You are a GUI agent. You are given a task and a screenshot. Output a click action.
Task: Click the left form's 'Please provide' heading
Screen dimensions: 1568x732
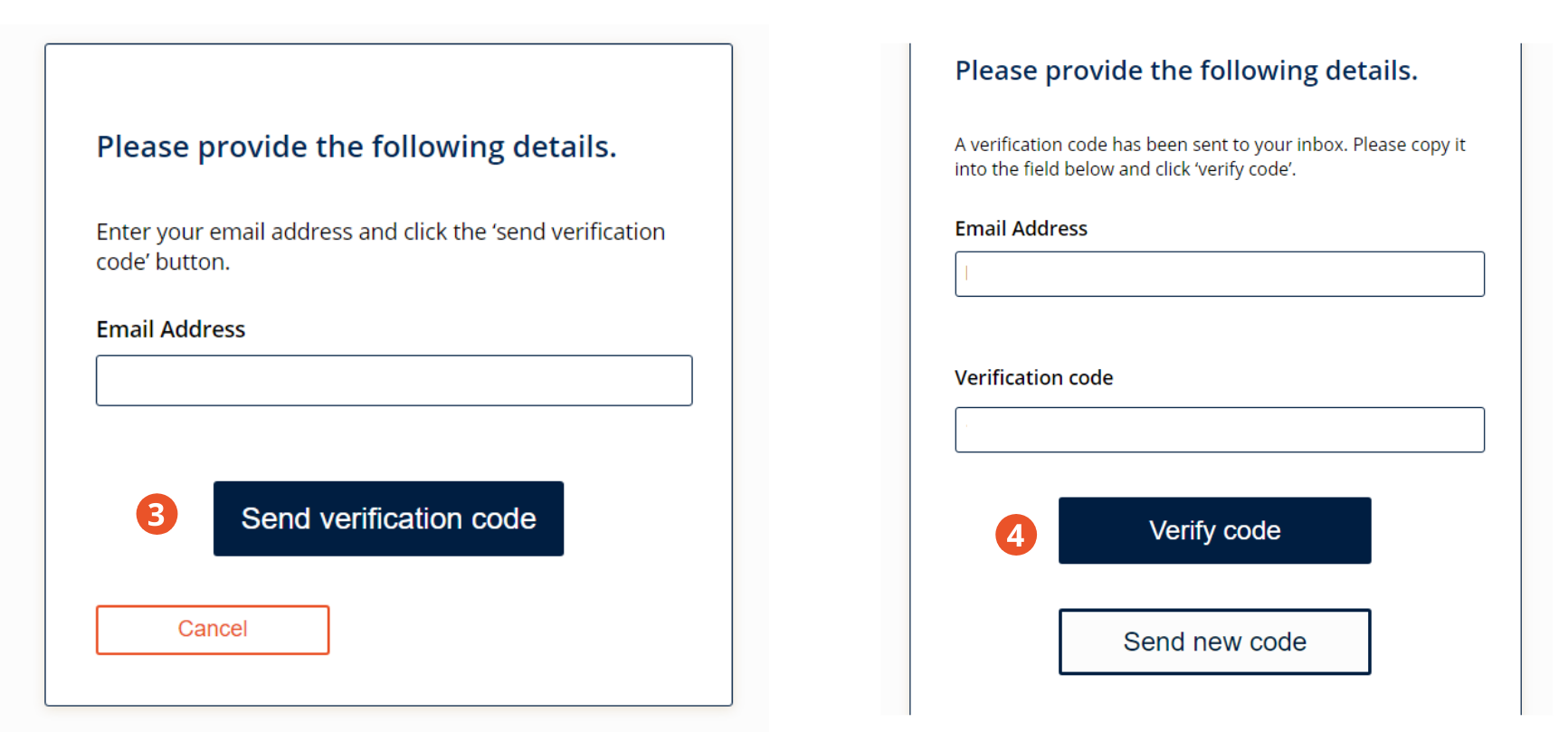[356, 147]
